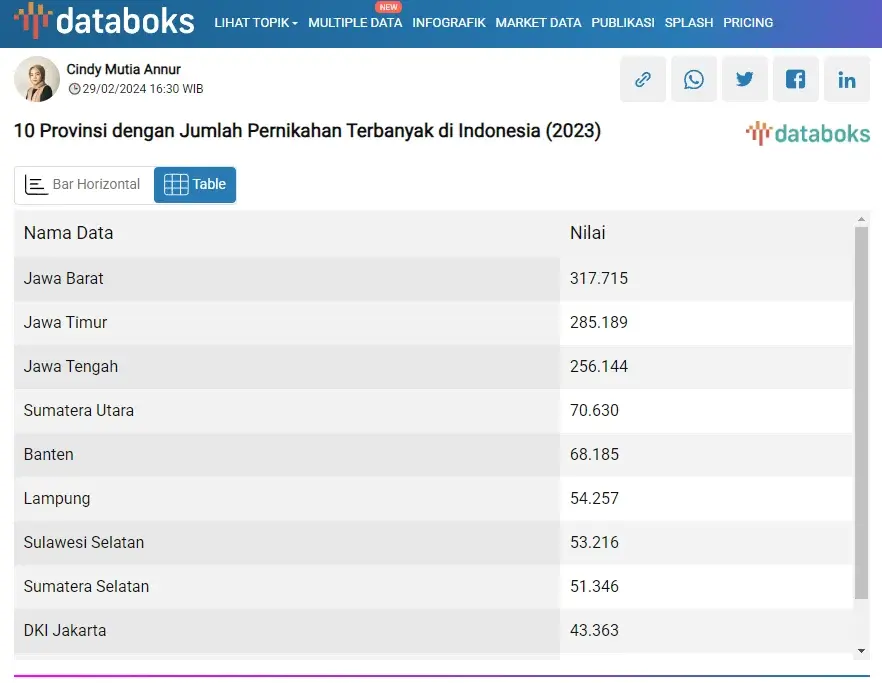This screenshot has width=882, height=683.
Task: Share this chart on Twitter
Action: tap(745, 80)
